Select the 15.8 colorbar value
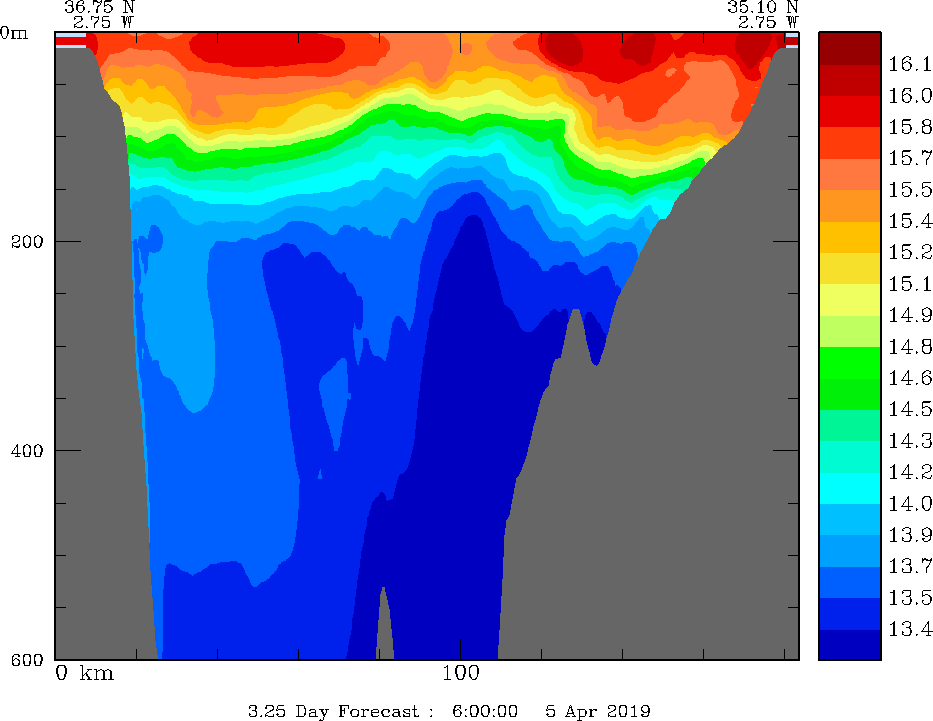The width and height of the screenshot is (933, 721). coord(910,127)
